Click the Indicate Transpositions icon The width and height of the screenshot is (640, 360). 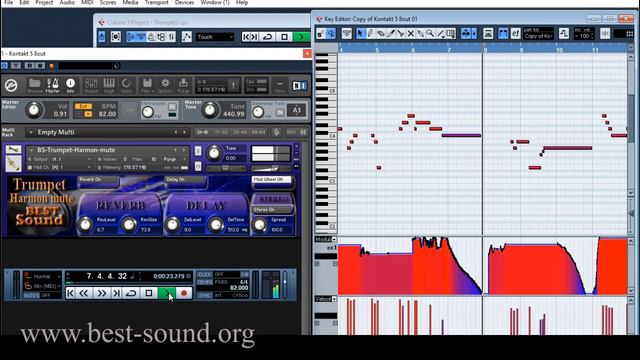point(564,33)
